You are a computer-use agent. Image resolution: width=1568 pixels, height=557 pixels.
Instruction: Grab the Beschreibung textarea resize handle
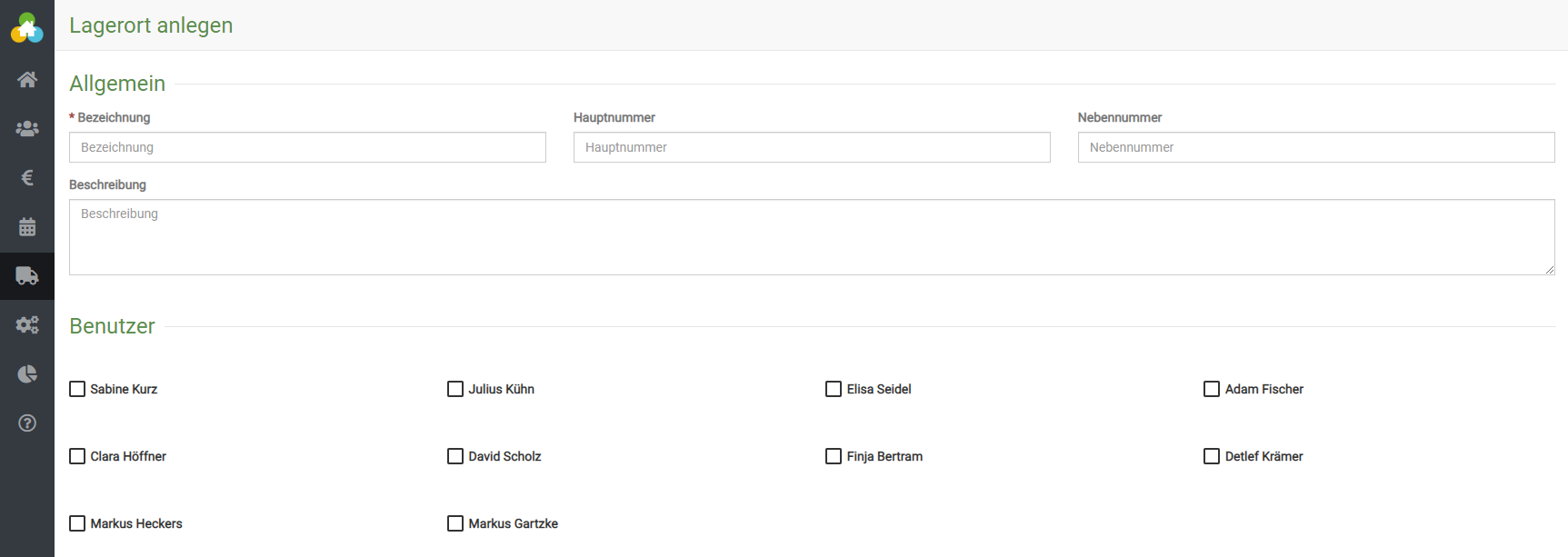click(x=1549, y=270)
